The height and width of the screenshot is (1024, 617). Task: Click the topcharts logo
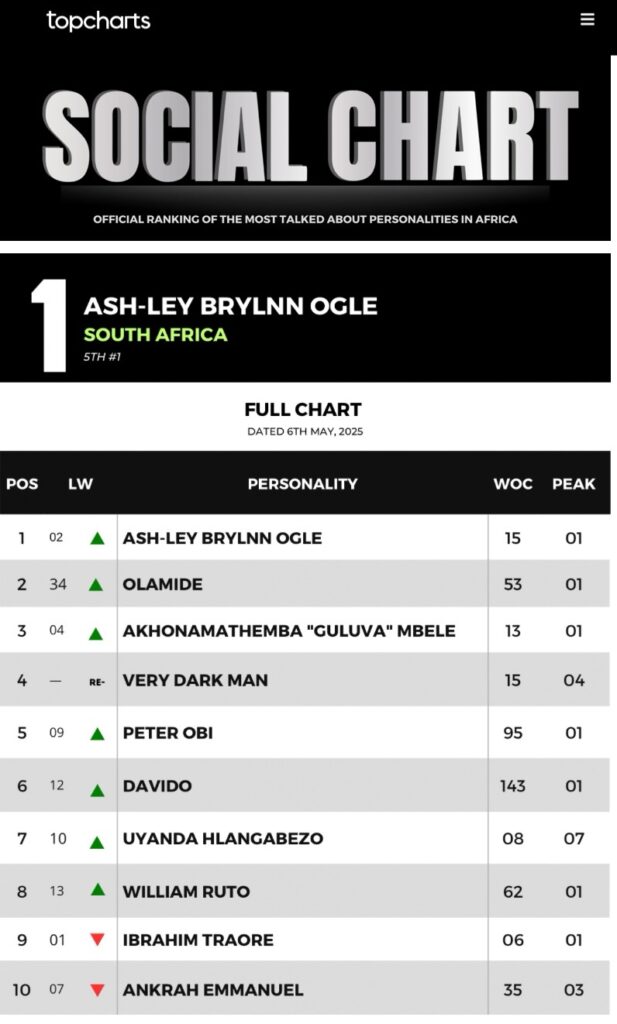[x=98, y=21]
